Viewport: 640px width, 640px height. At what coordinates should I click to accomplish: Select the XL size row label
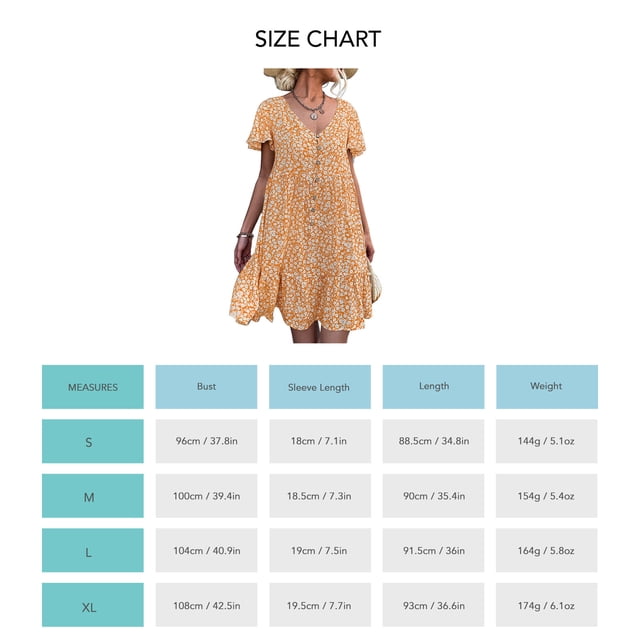pyautogui.click(x=93, y=605)
